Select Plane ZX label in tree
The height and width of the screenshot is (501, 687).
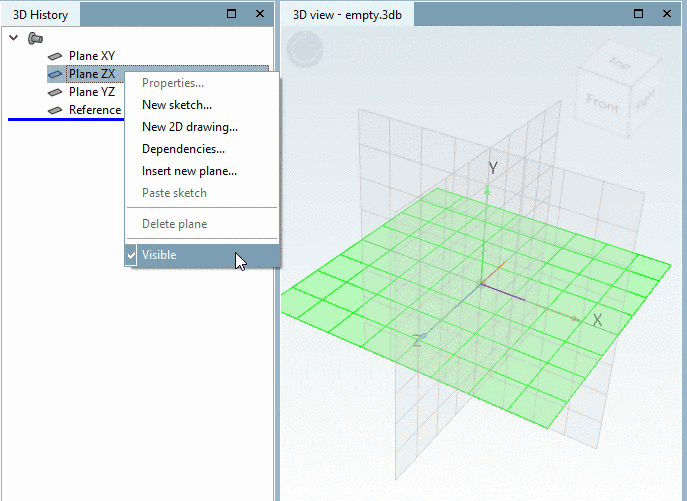92,74
